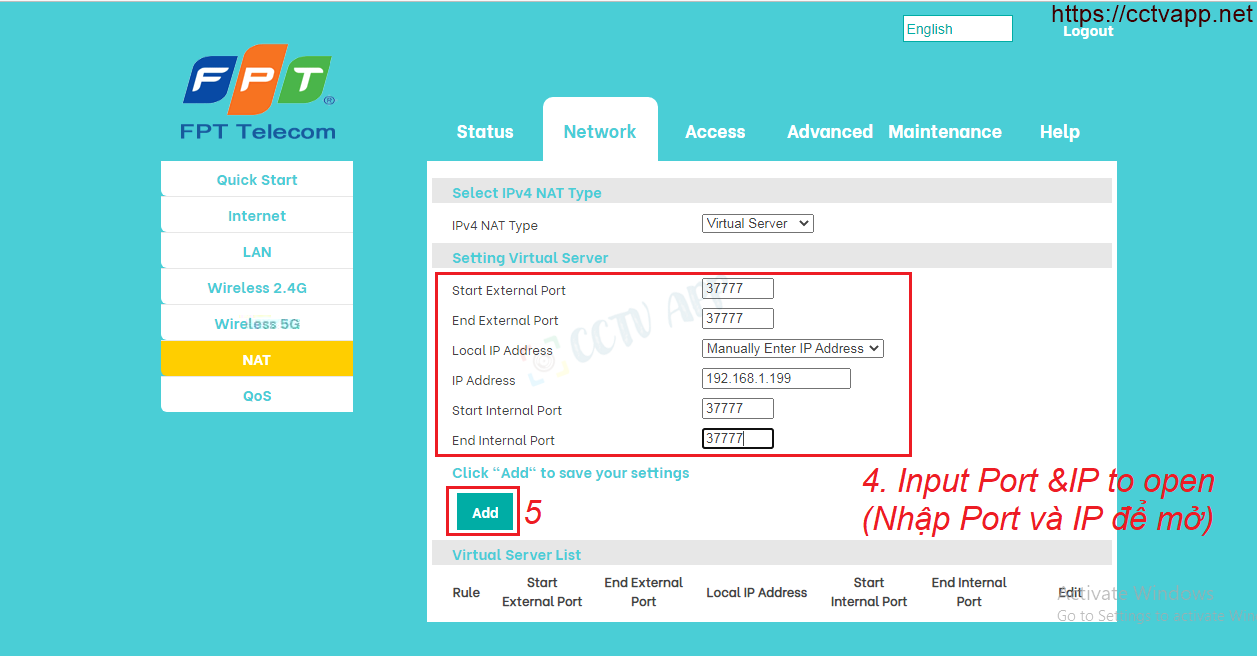This screenshot has width=1257, height=656.
Task: Open LAN settings in sidebar
Action: coord(257,252)
